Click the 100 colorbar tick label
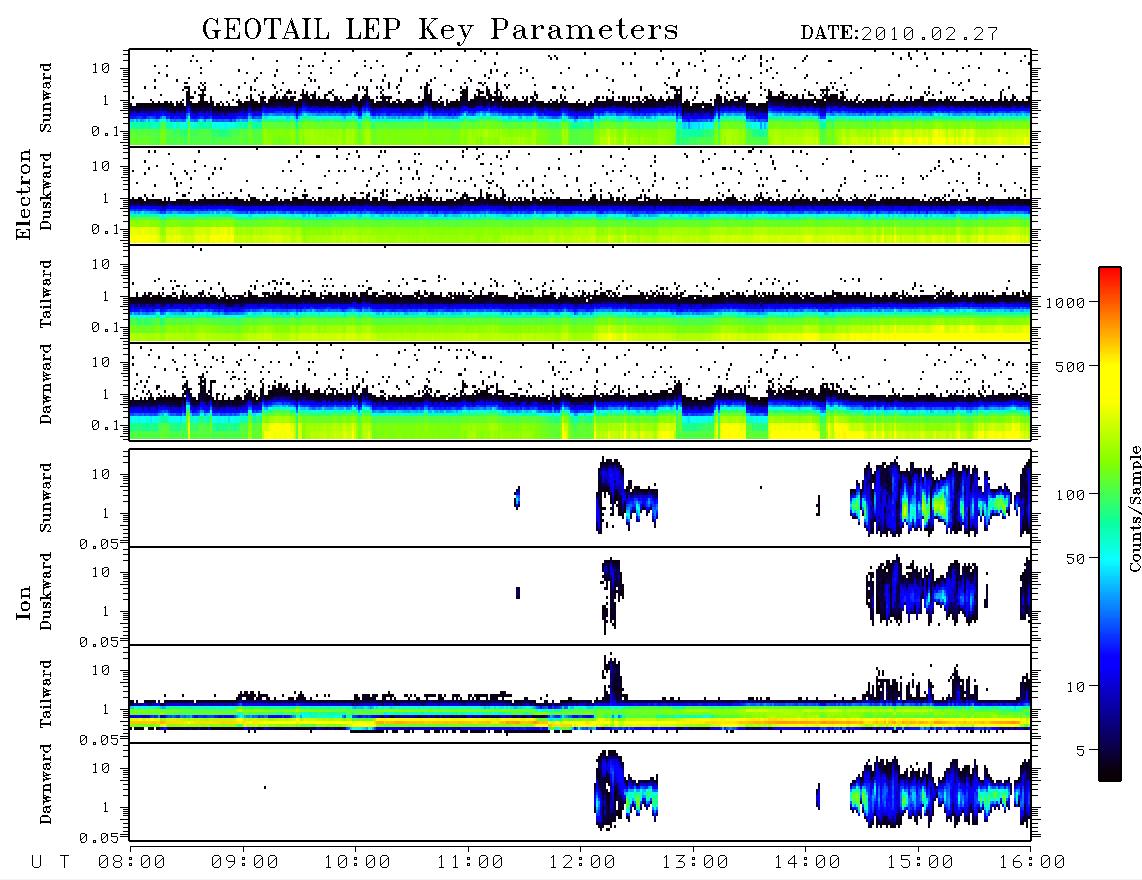The width and height of the screenshot is (1142, 880). [1070, 495]
